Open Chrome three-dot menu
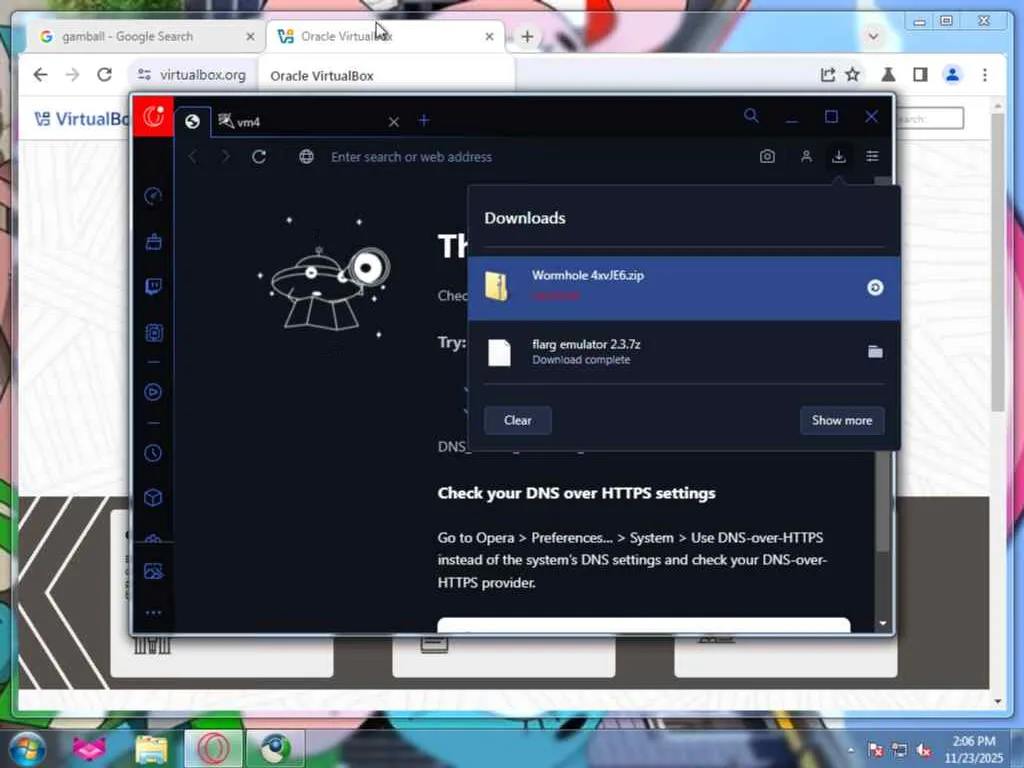Image resolution: width=1024 pixels, height=768 pixels. point(985,75)
